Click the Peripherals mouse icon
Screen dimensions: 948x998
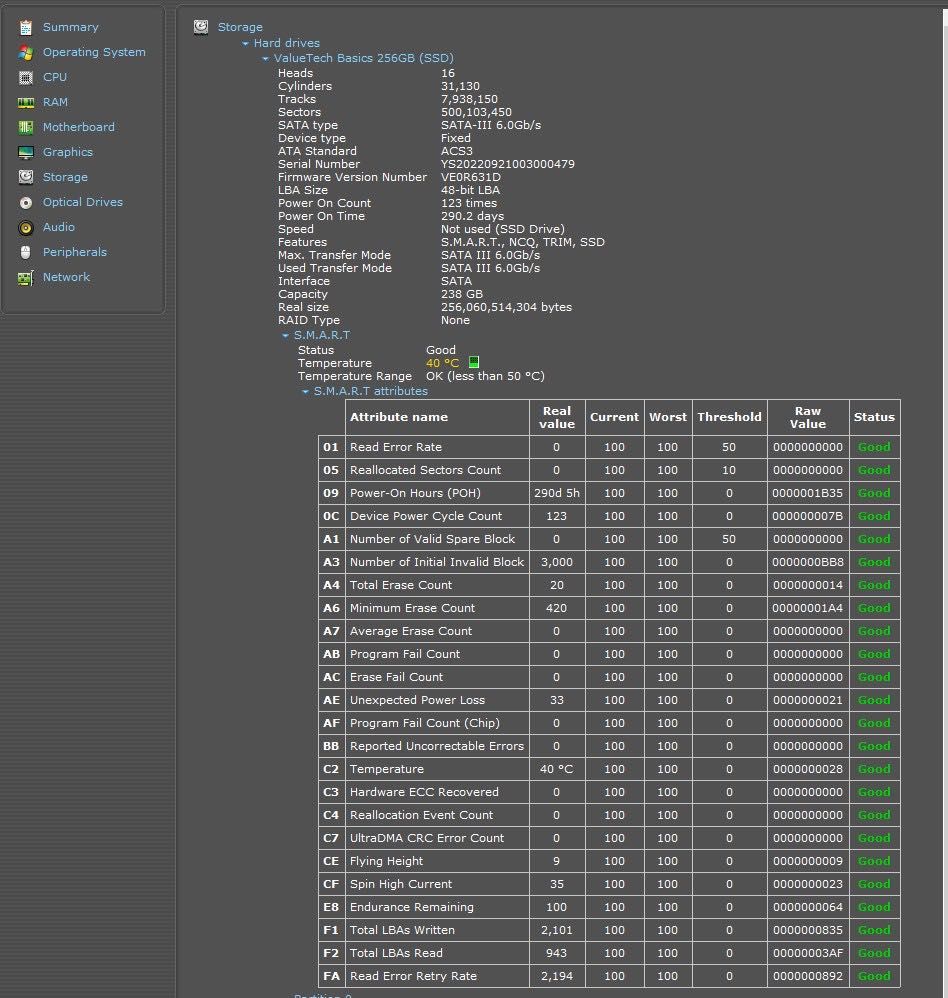[x=25, y=252]
